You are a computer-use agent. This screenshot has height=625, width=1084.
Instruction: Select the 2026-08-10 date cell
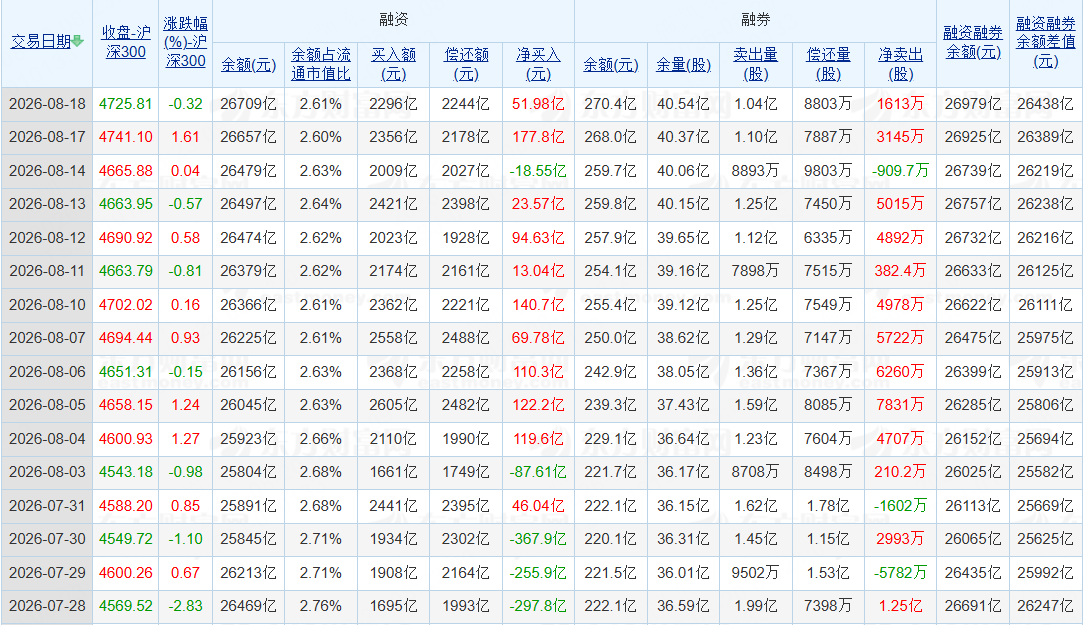tap(47, 305)
